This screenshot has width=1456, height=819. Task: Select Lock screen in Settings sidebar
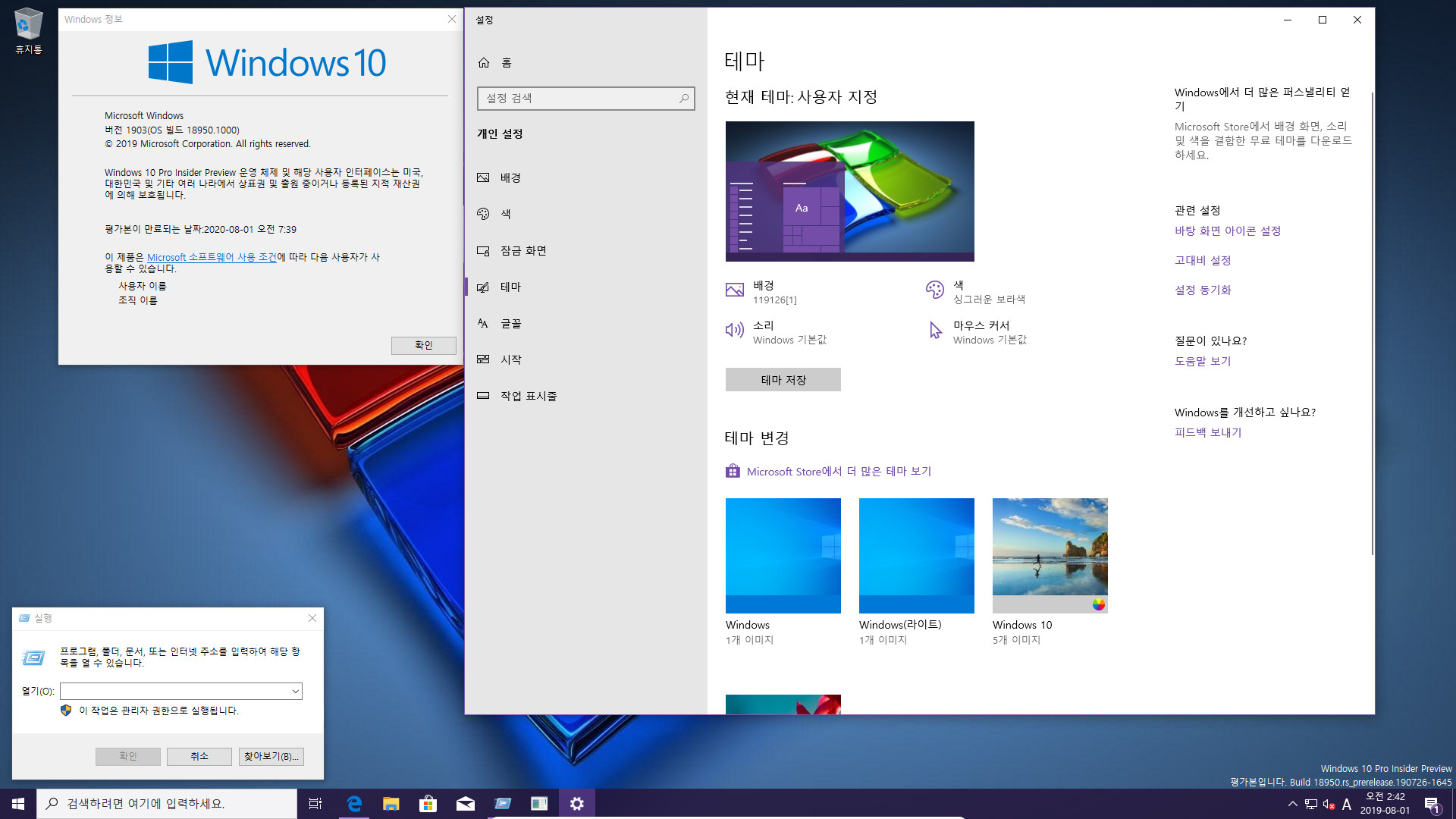(585, 250)
